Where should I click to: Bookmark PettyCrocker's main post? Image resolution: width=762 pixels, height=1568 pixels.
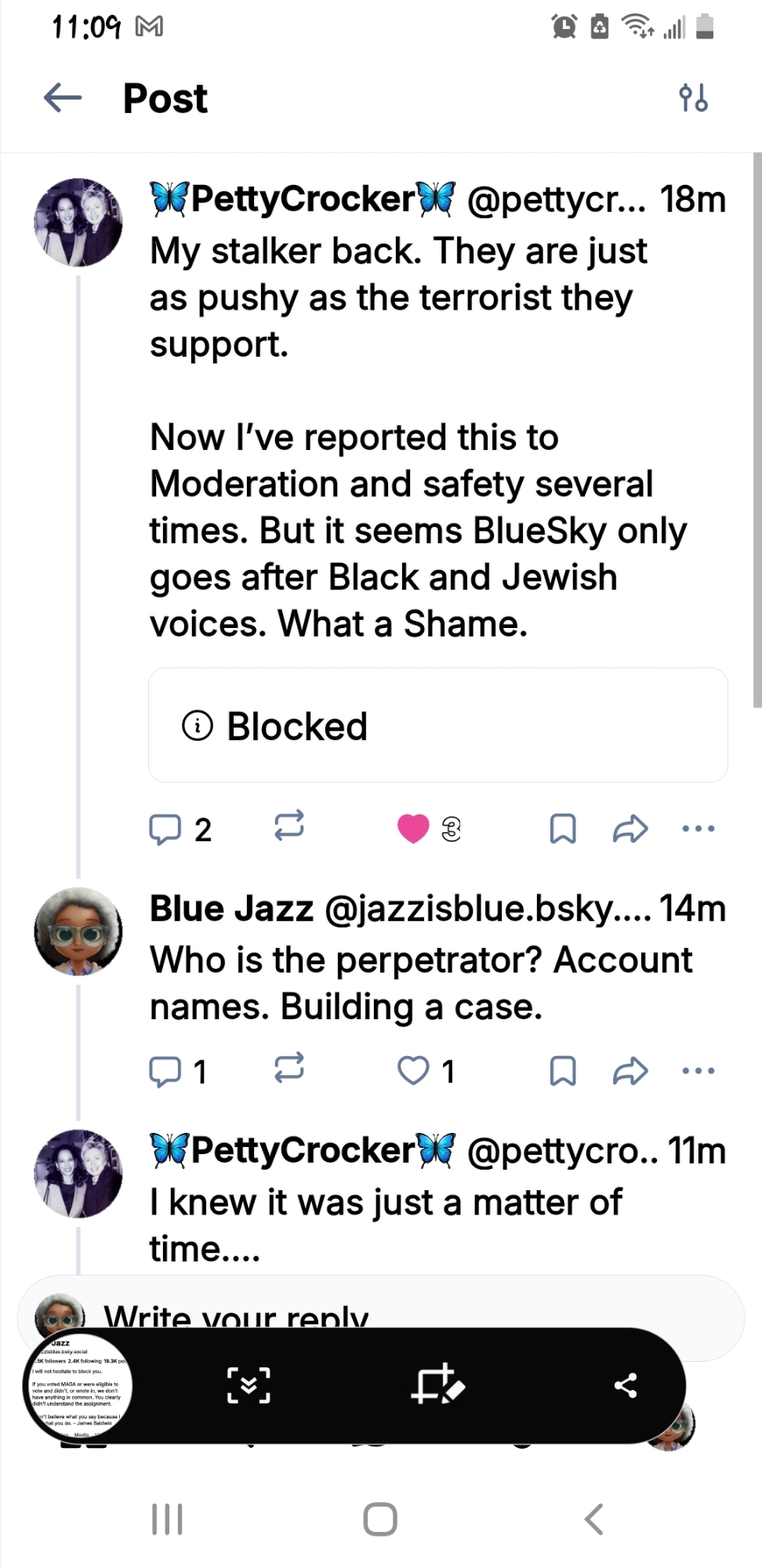click(563, 829)
